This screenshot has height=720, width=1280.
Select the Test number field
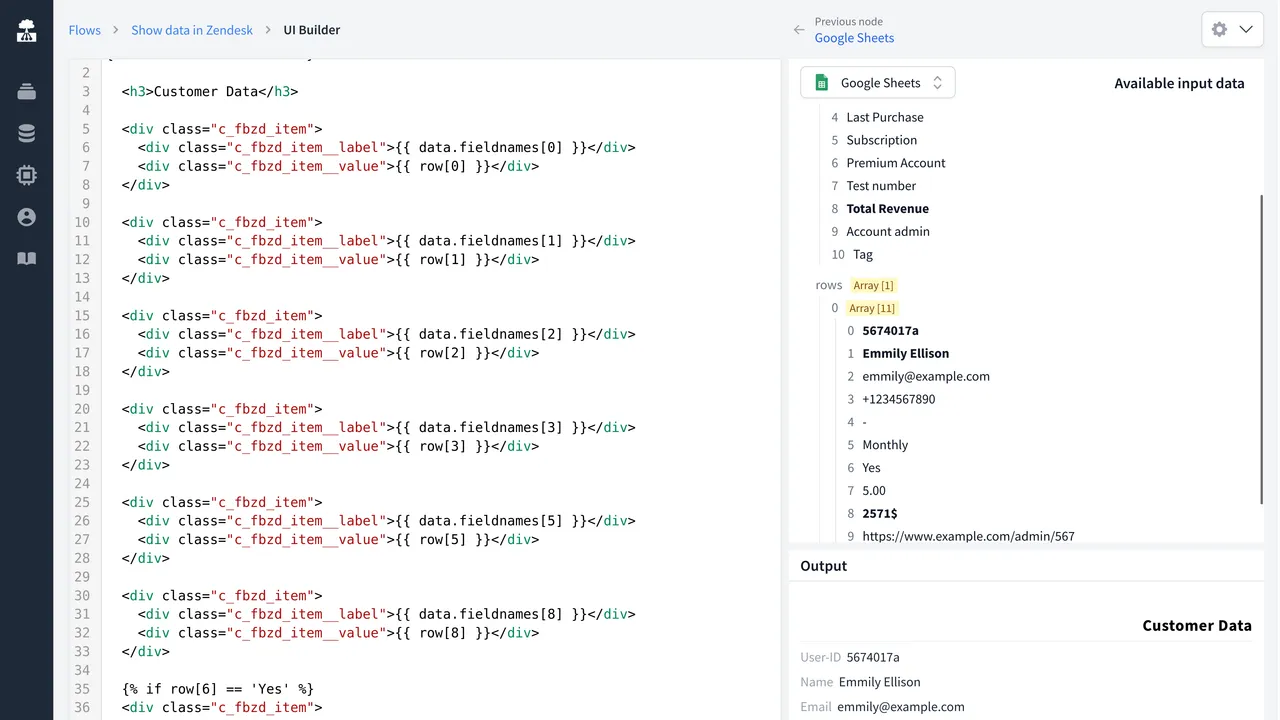[881, 186]
